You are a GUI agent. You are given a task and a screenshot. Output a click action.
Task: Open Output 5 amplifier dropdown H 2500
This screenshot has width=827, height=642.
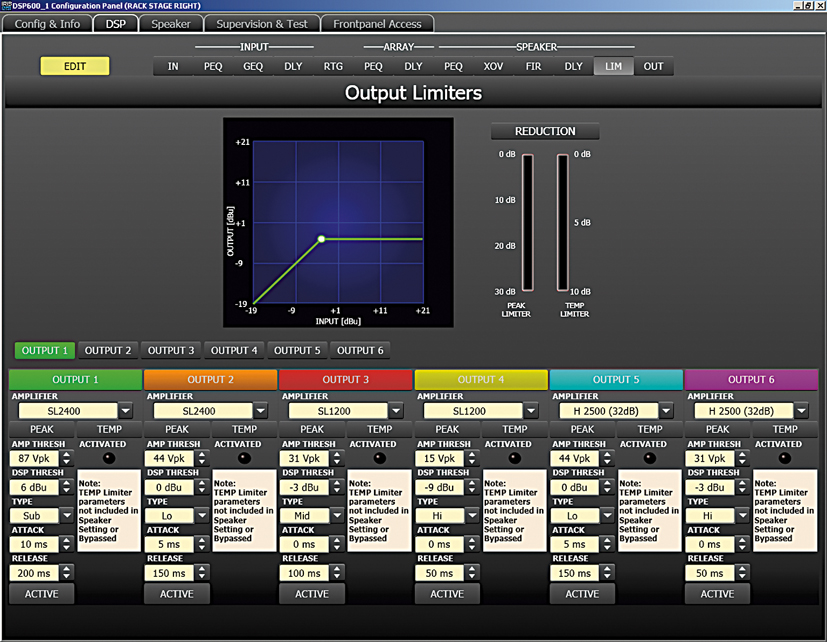coord(616,410)
